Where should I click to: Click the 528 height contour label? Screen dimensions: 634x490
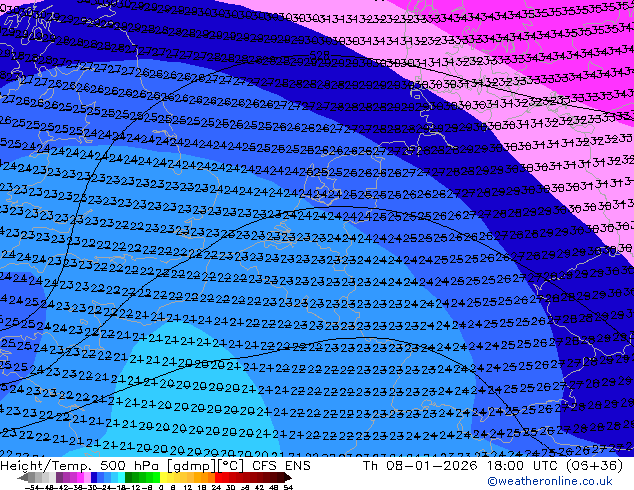pos(319,55)
